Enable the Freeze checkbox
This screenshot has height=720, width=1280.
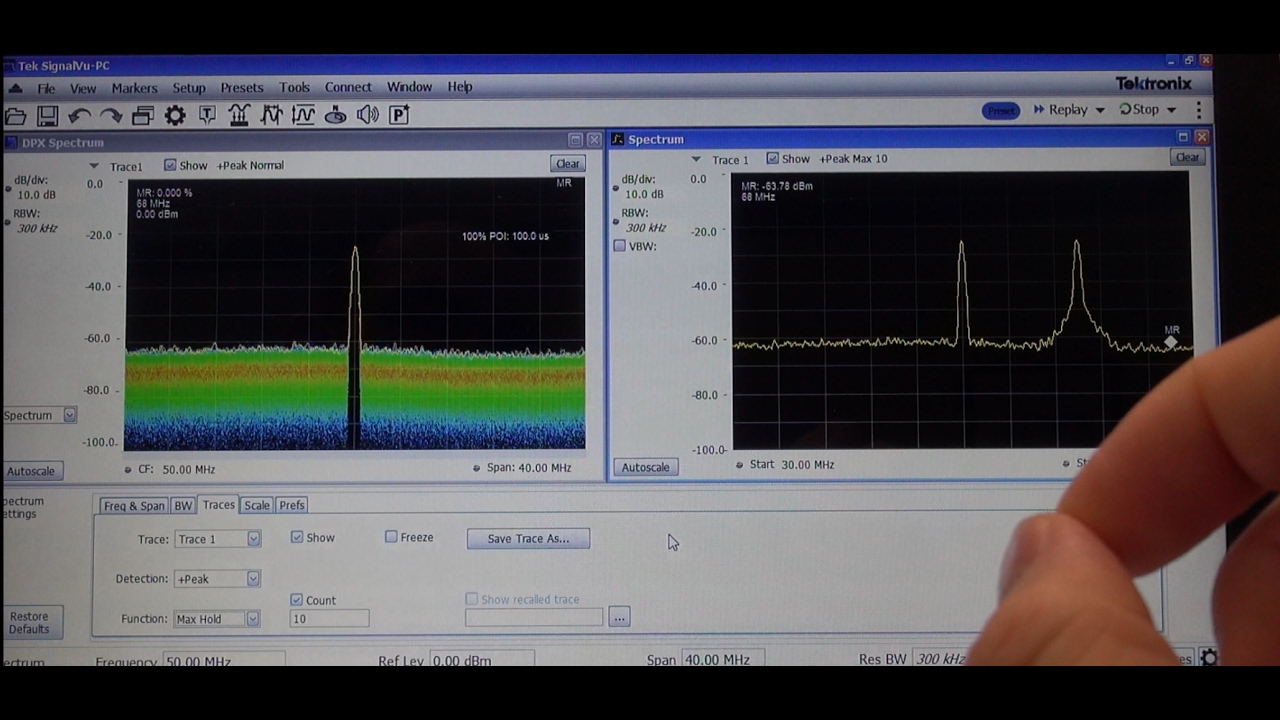391,537
